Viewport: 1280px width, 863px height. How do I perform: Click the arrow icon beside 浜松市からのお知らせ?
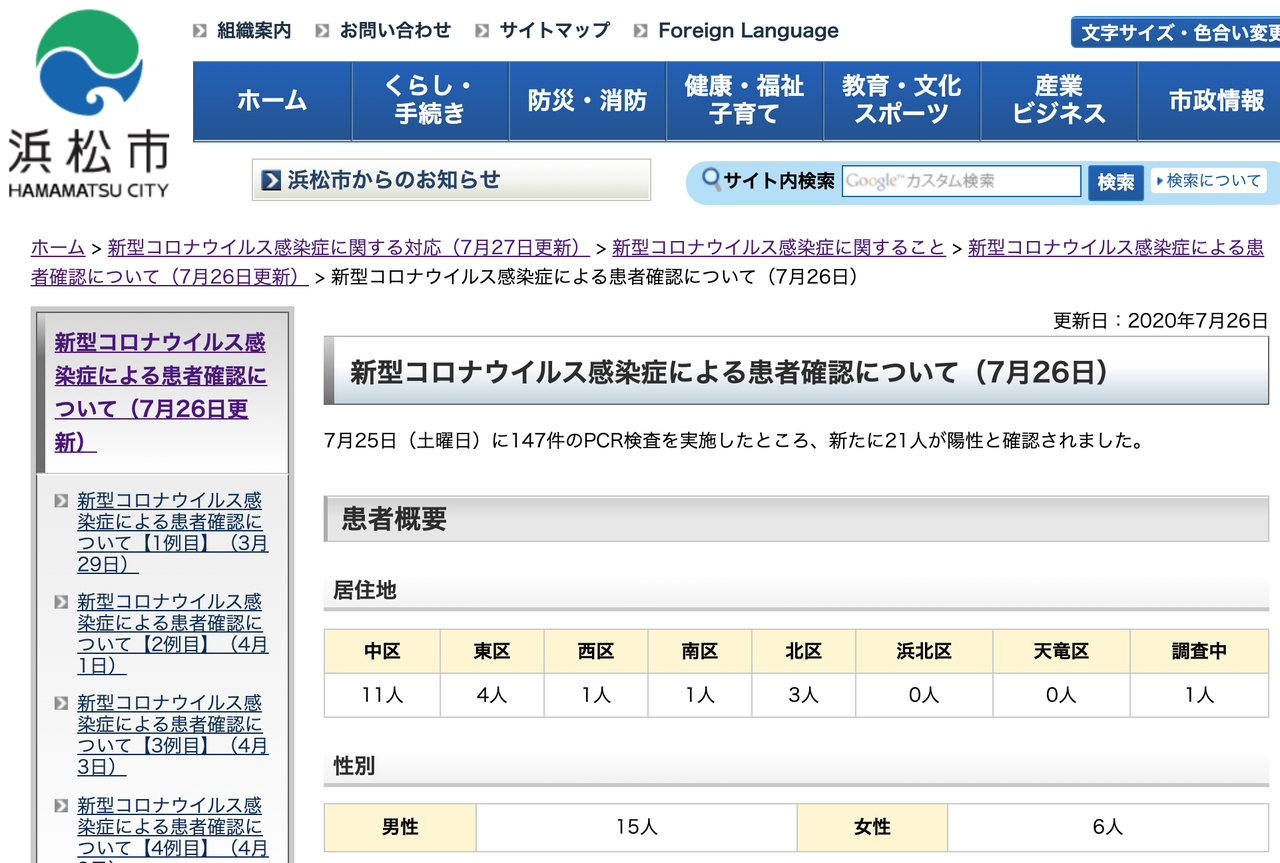click(271, 181)
